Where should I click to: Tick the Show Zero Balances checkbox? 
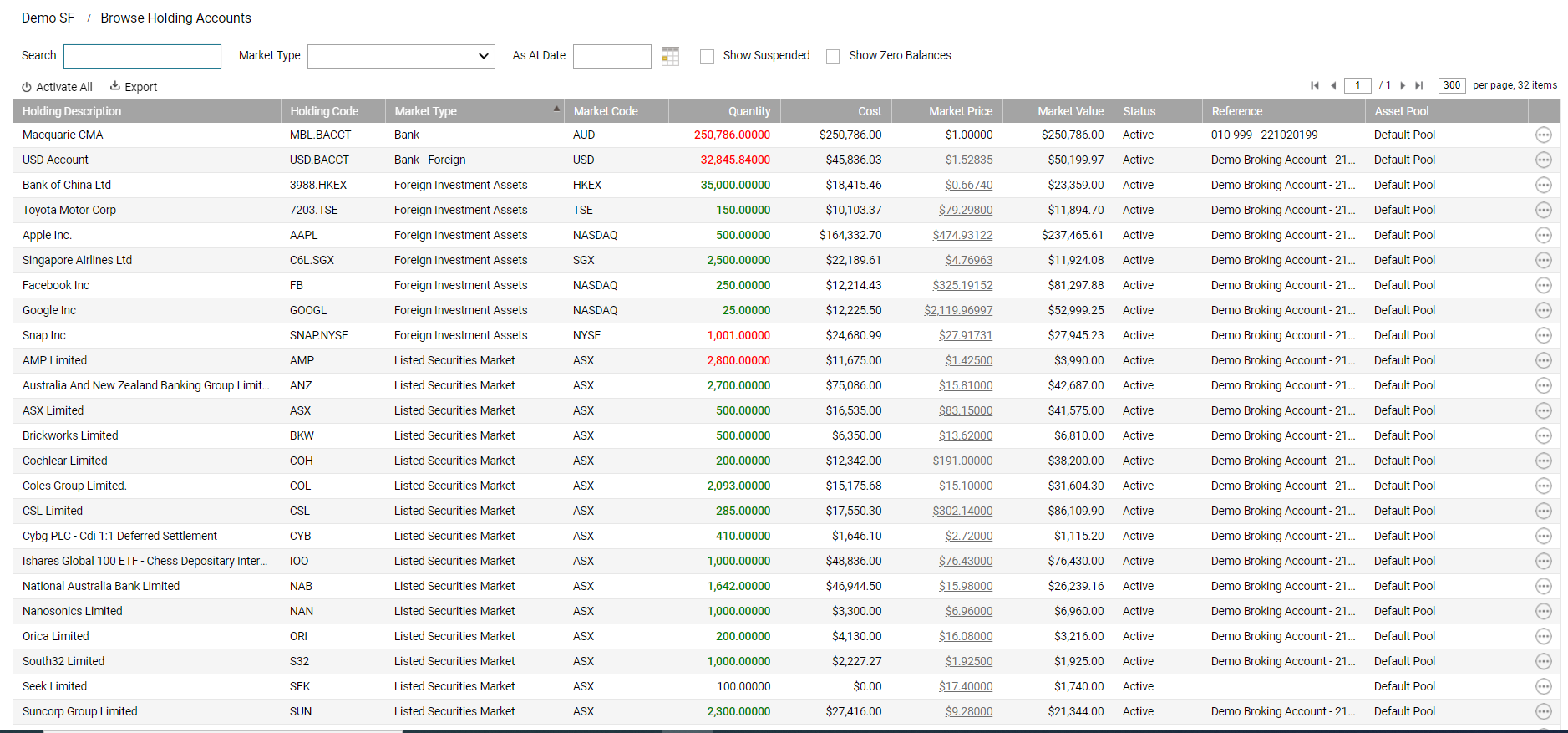tap(833, 56)
